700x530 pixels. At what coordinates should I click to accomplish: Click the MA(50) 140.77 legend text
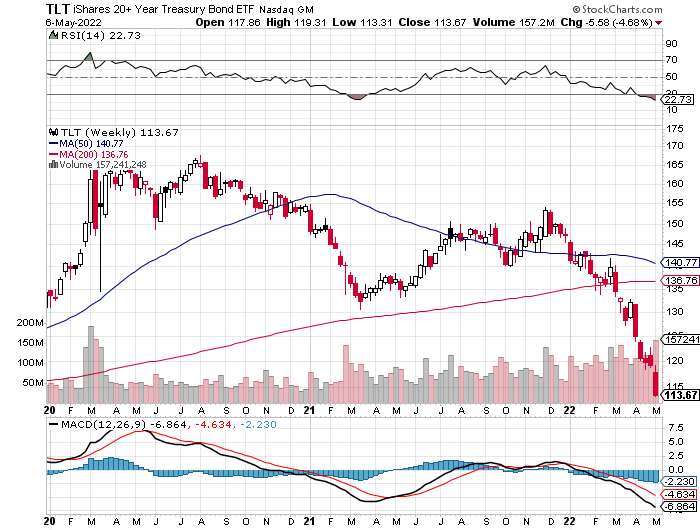[91, 143]
